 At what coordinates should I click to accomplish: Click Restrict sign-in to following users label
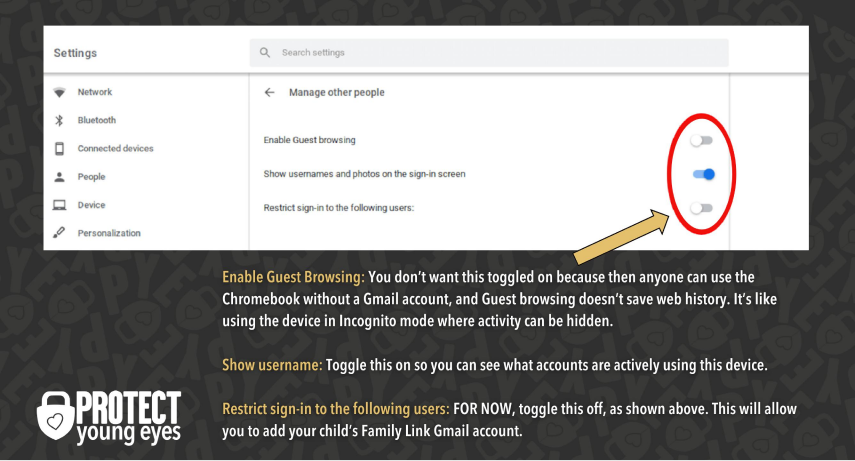click(339, 208)
